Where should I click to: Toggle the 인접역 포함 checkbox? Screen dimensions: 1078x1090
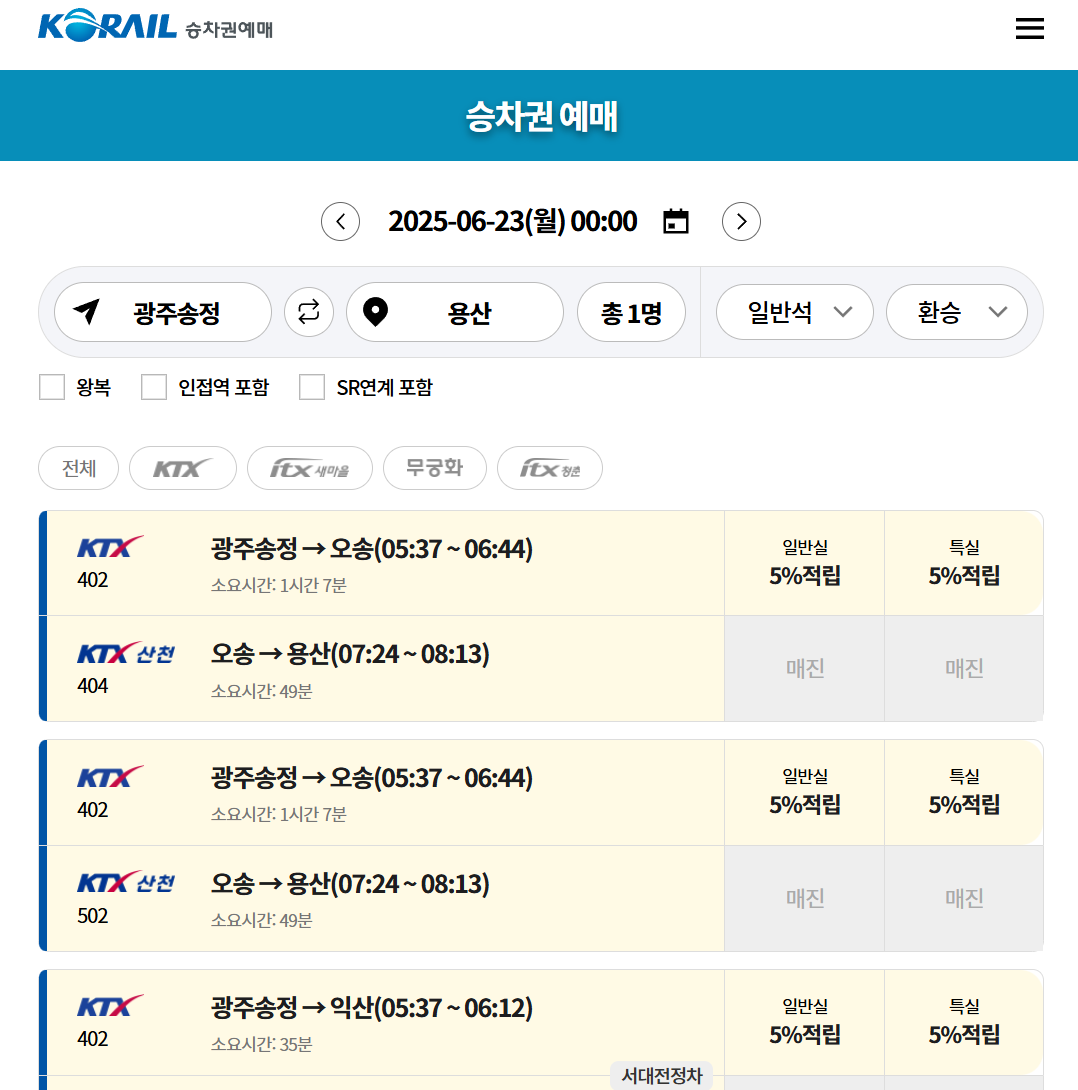(154, 387)
